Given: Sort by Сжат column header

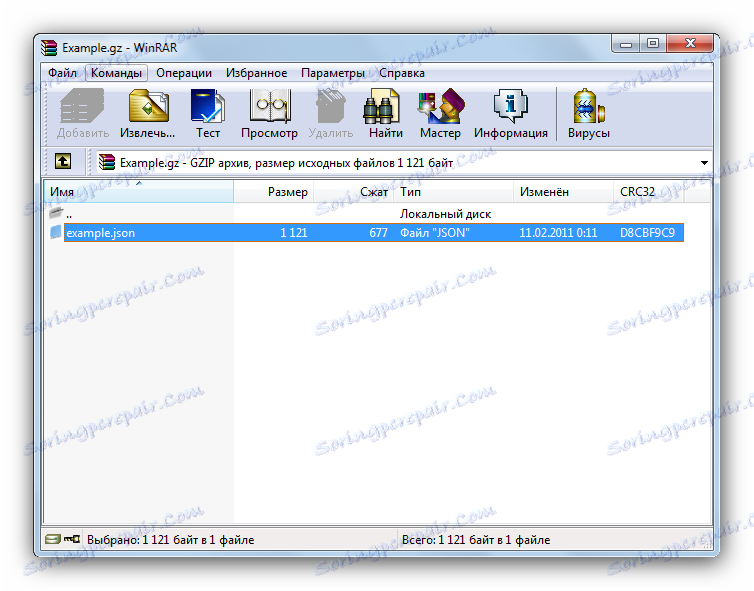Looking at the screenshot, I should click(353, 192).
